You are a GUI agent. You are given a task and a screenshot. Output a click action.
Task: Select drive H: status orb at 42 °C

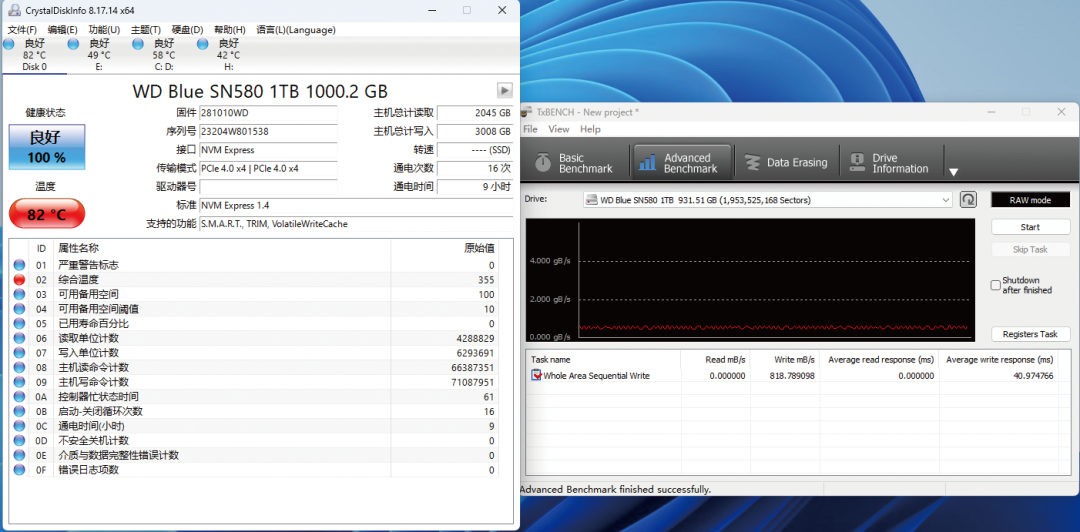[202, 44]
